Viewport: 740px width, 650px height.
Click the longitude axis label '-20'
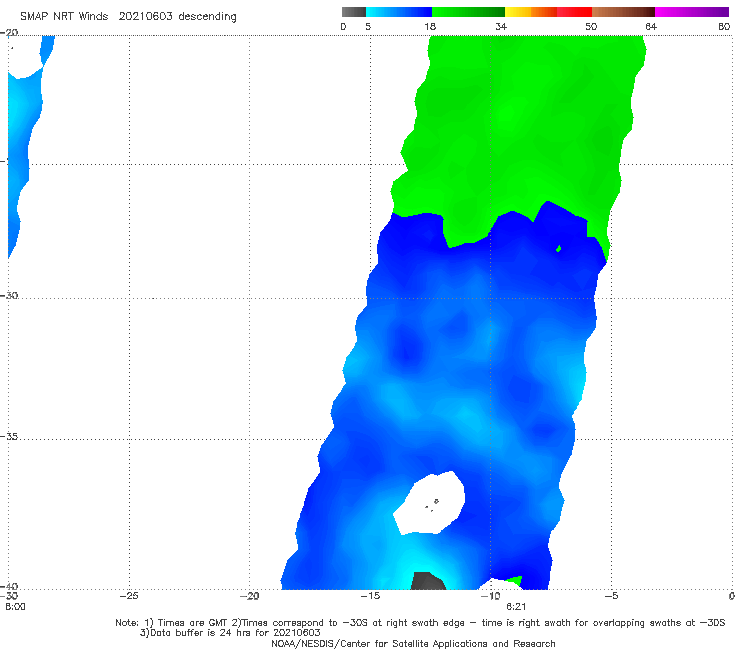[250, 596]
